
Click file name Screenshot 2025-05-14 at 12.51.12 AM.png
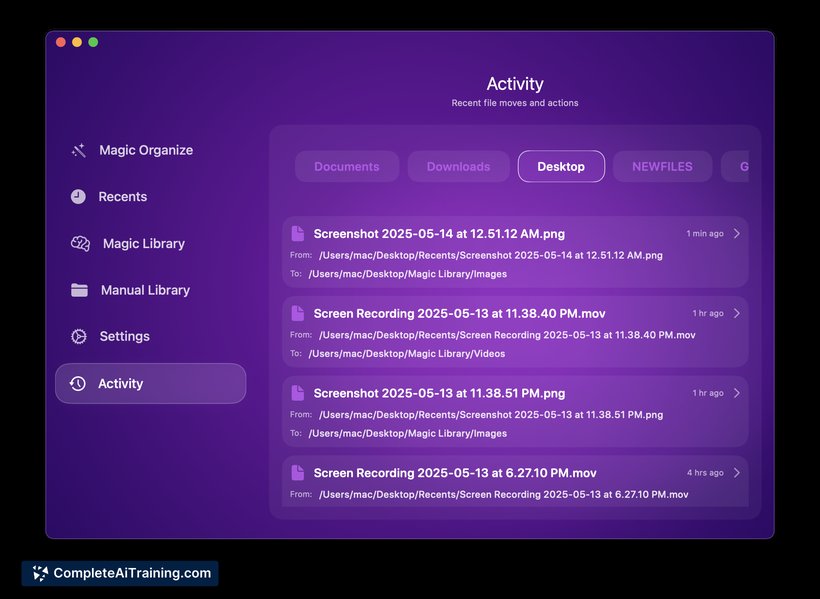pos(439,234)
